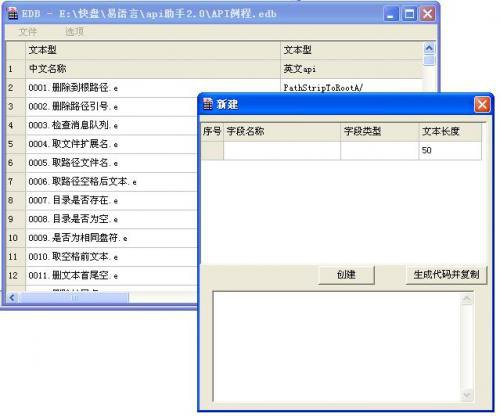Select the cell 0008.目录是否为空.e
This screenshot has height=417, width=500.
[x=111, y=219]
